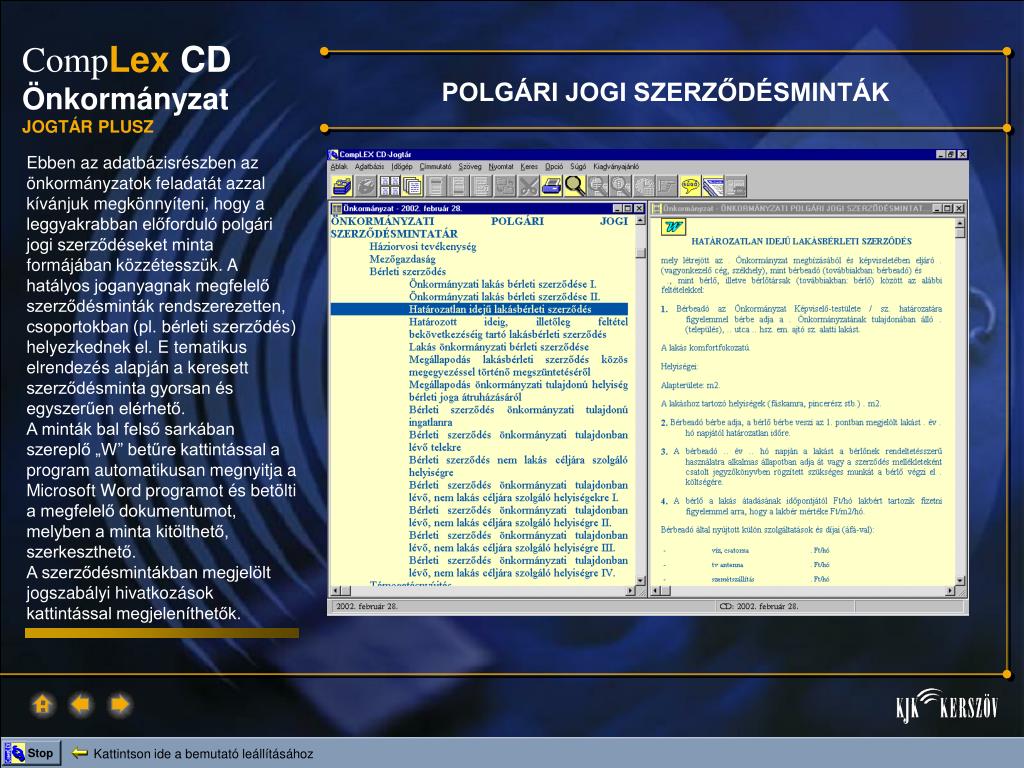Viewport: 1024px width, 768px height.
Task: Click the 'A lakás komfortfokozatú' line
Action: [705, 347]
